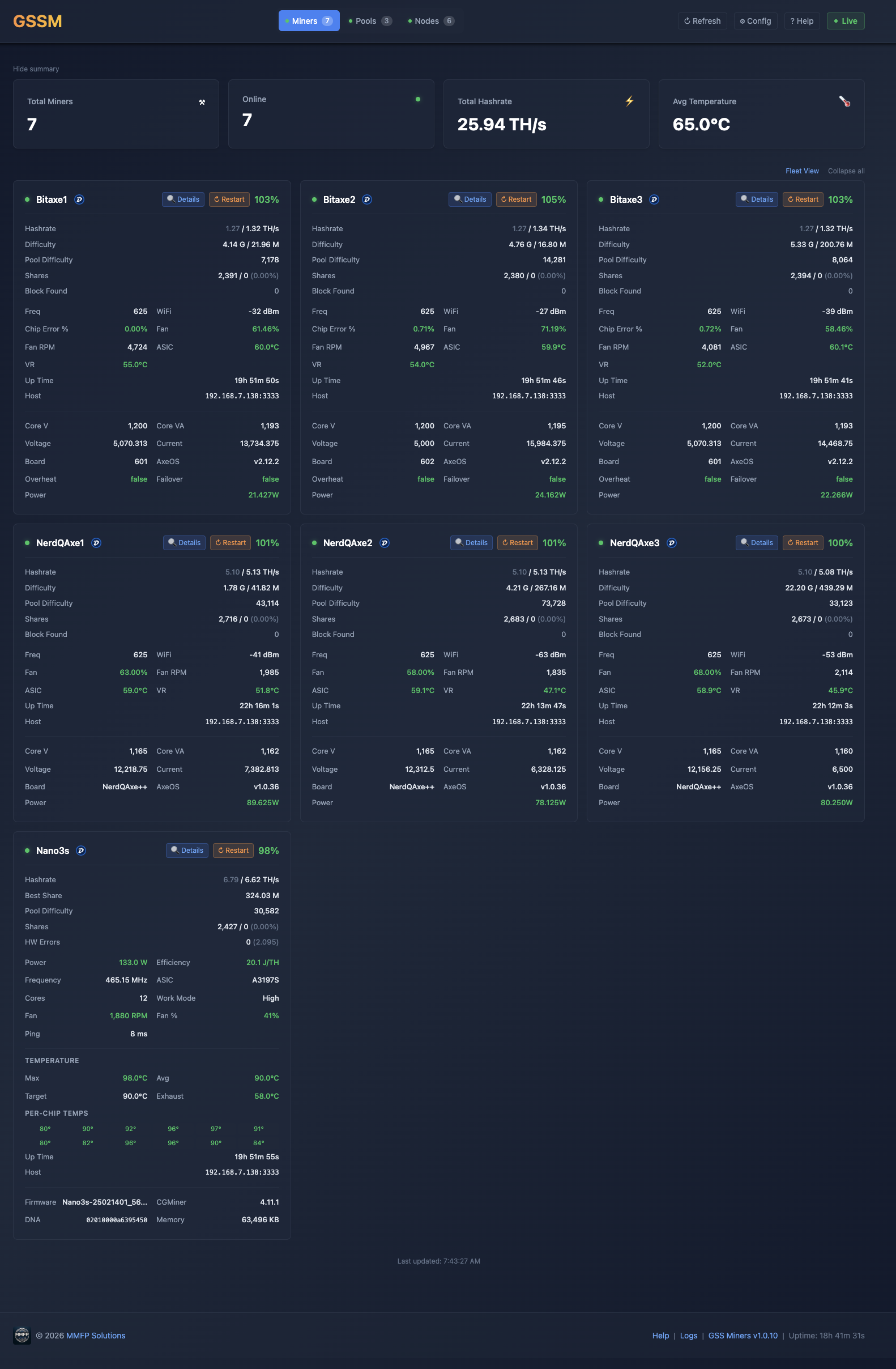Click the coin icon beside NerdQAxe2
The height and width of the screenshot is (1369, 896).
(x=385, y=543)
